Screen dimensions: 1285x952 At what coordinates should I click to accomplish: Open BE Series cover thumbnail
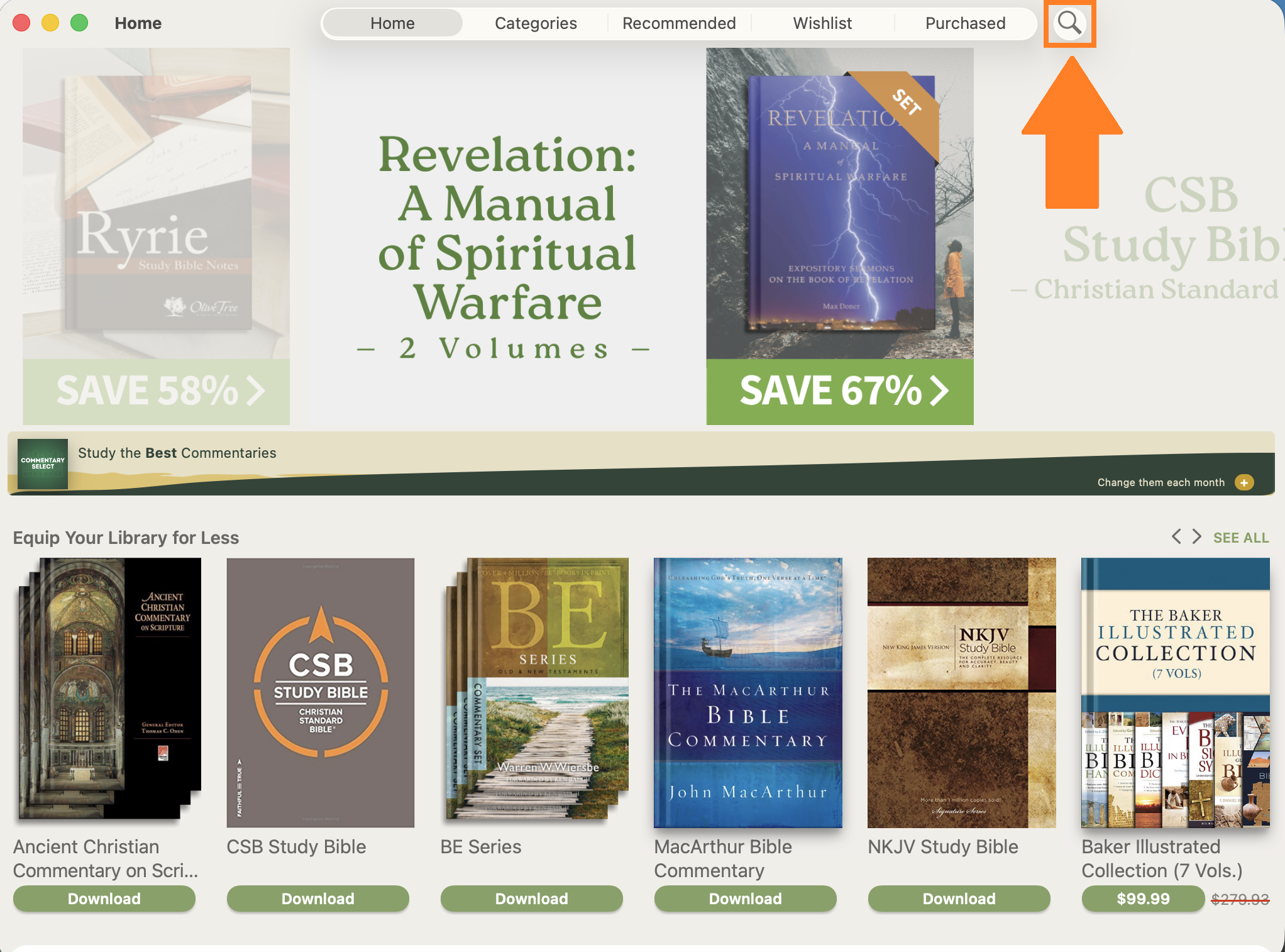pyautogui.click(x=535, y=690)
